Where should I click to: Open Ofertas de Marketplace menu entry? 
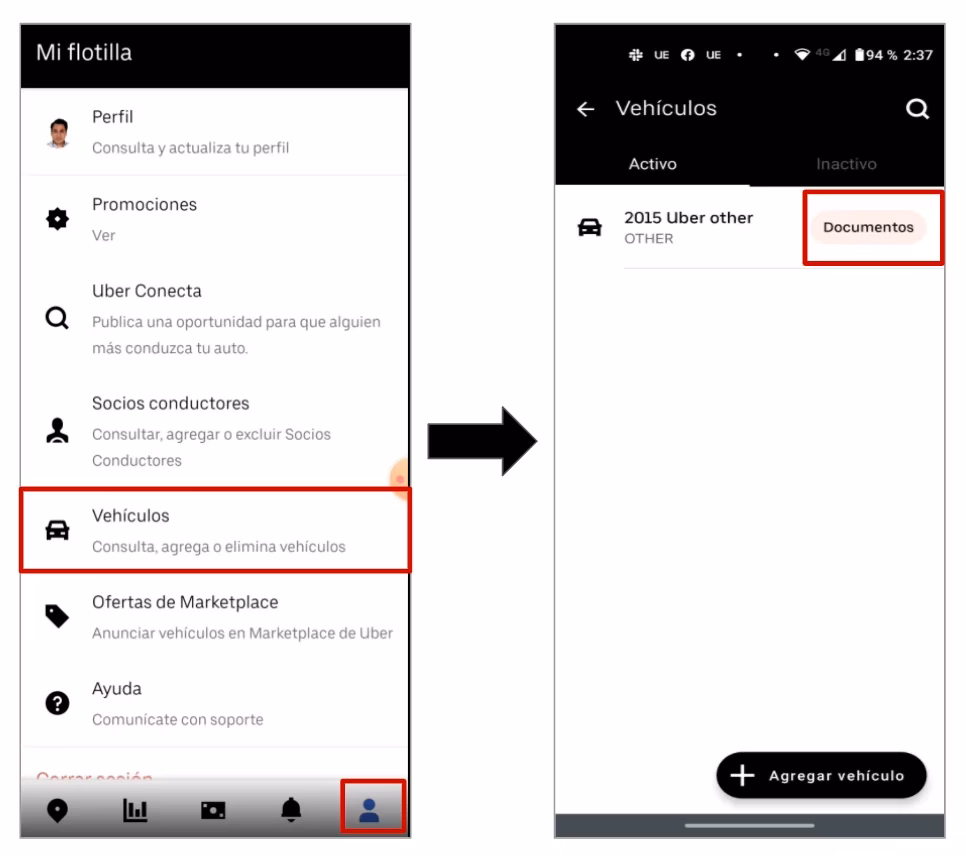coord(214,617)
